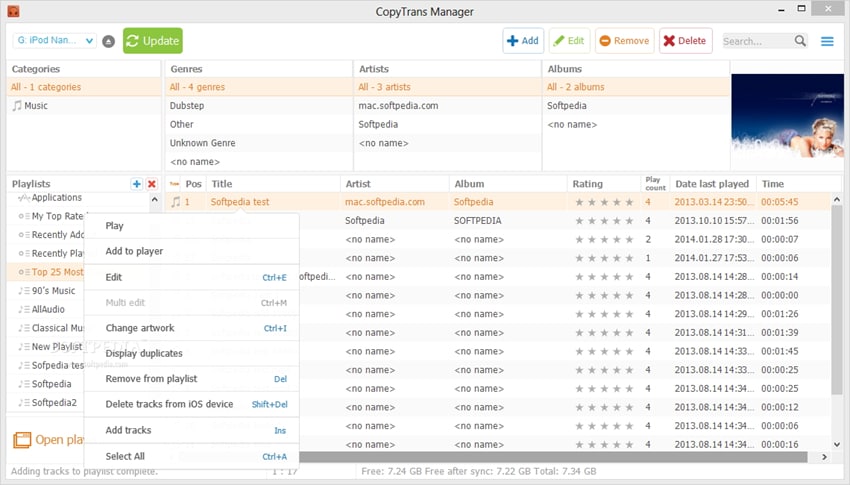Click the search magnifier icon

pyautogui.click(x=800, y=41)
